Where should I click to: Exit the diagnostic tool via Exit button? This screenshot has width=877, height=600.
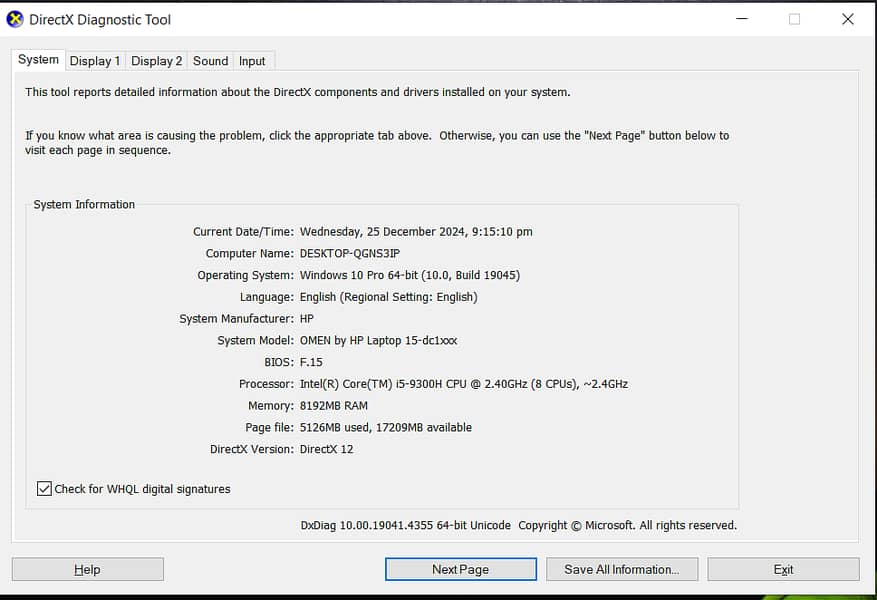click(x=783, y=569)
